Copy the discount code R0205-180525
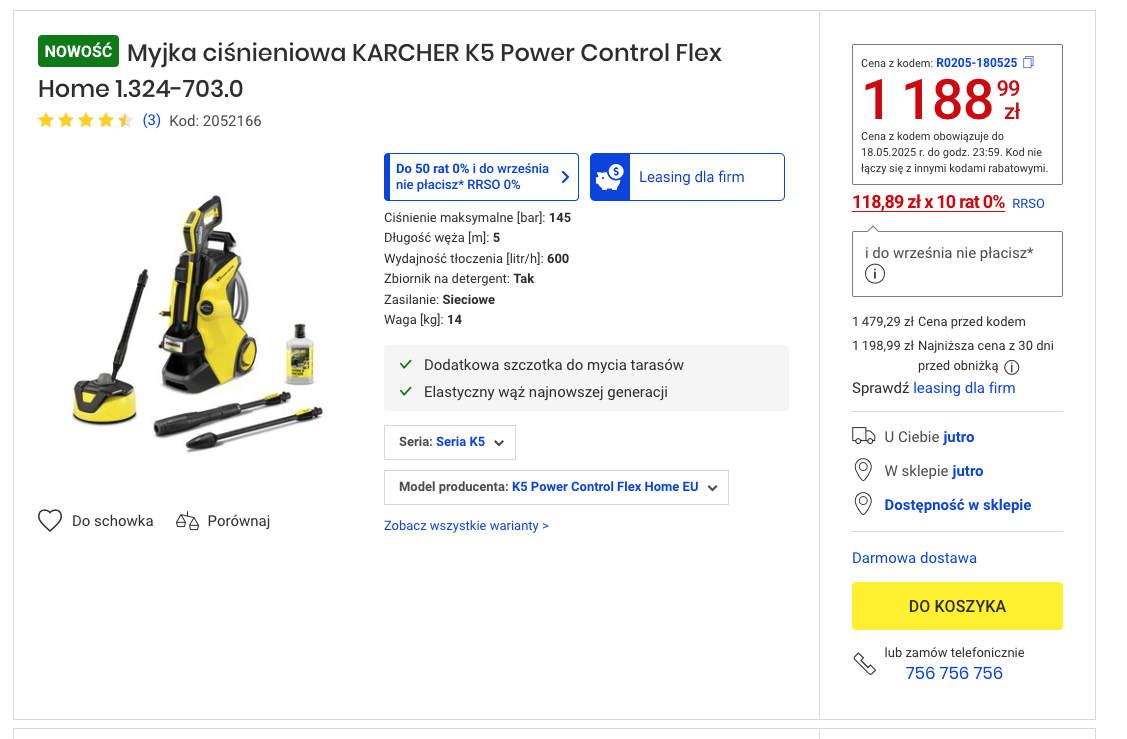Viewport: 1127px width, 739px height. click(1028, 63)
